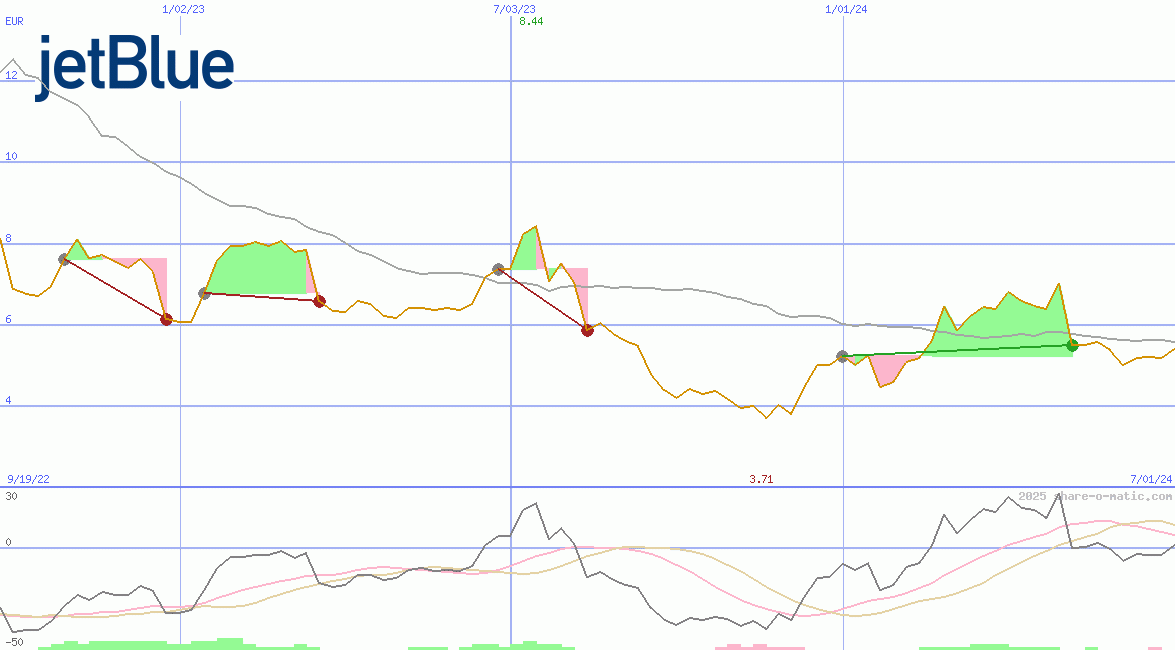Select the green exit marker of the winning trade
Image resolution: width=1175 pixels, height=650 pixels.
(1072, 345)
